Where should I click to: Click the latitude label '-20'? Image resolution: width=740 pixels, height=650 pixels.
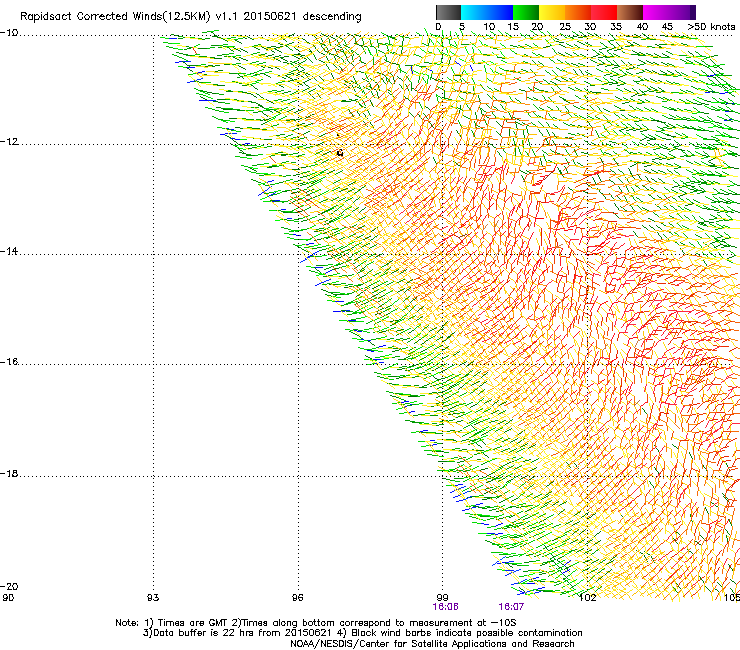click(9, 586)
